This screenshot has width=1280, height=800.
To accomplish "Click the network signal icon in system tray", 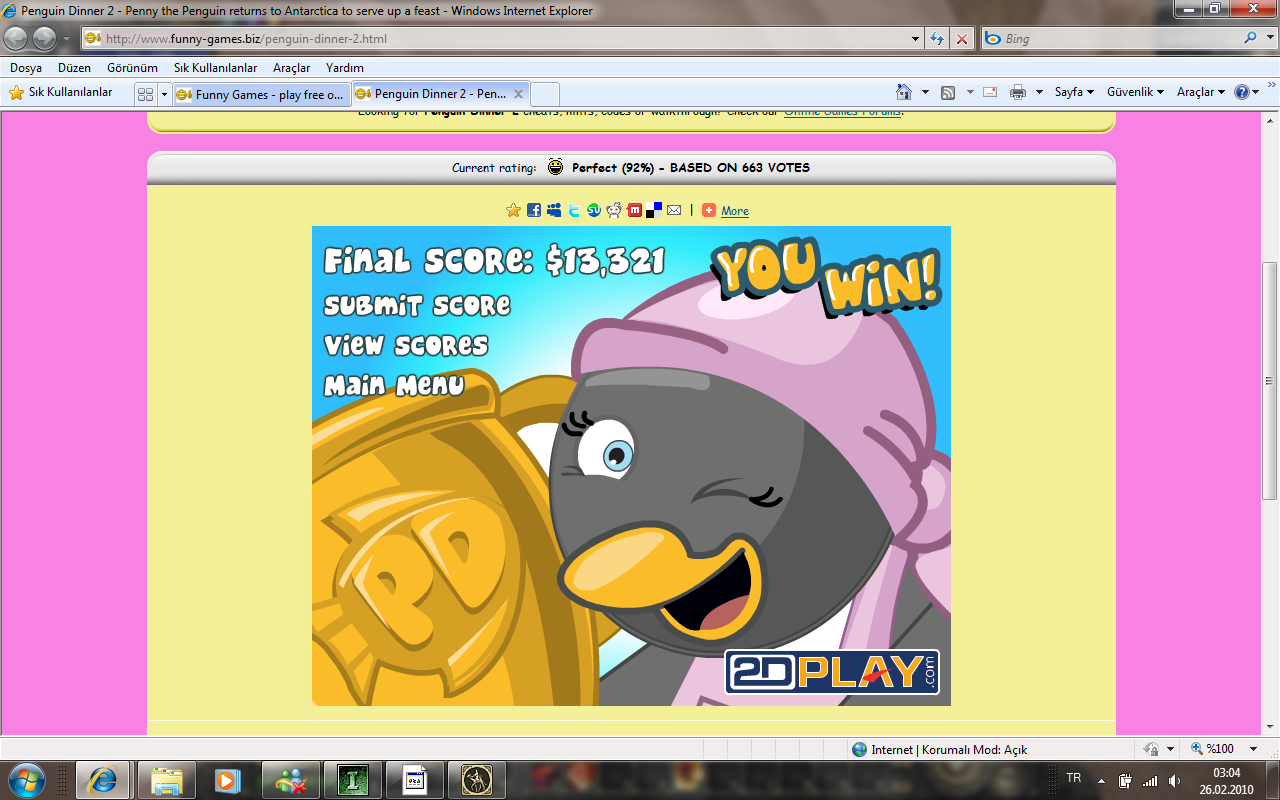I will [1150, 779].
